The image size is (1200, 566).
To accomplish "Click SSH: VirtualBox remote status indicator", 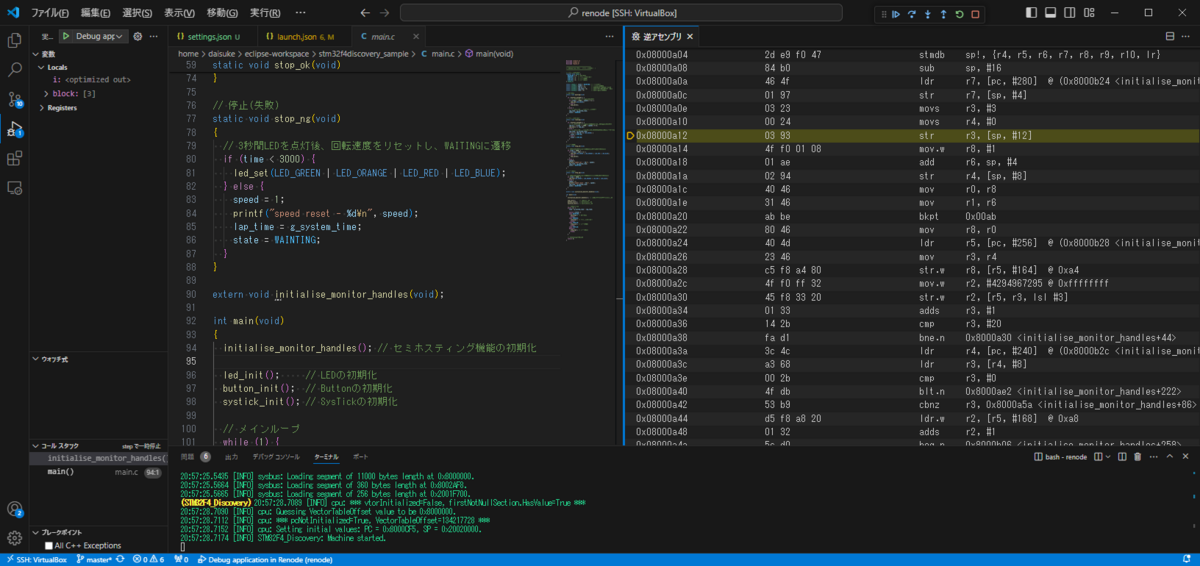I will (x=35, y=559).
